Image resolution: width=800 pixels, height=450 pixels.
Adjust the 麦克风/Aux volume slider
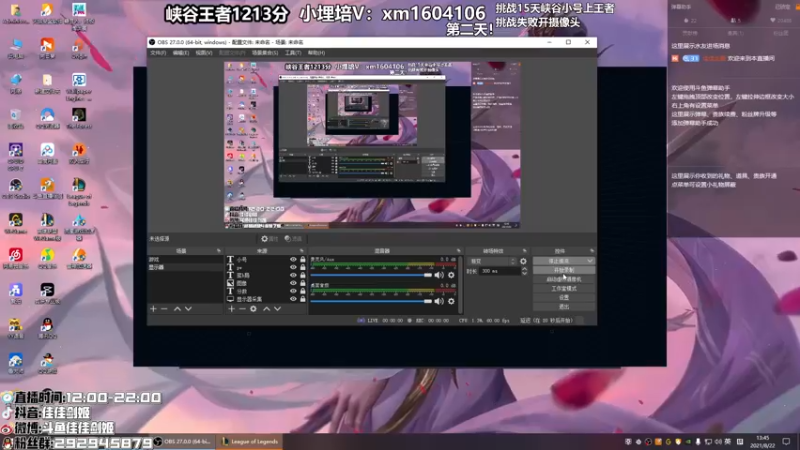pyautogui.click(x=371, y=275)
